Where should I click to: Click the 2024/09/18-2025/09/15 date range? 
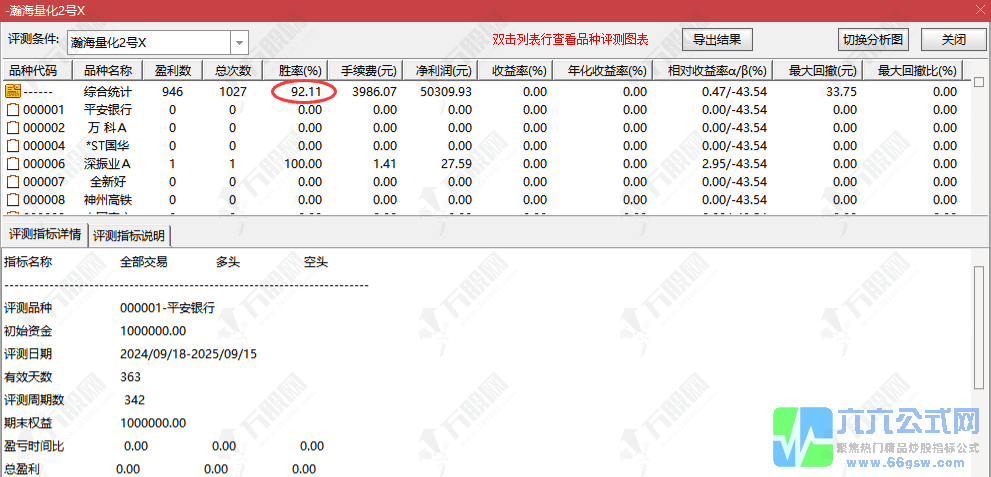[188, 354]
